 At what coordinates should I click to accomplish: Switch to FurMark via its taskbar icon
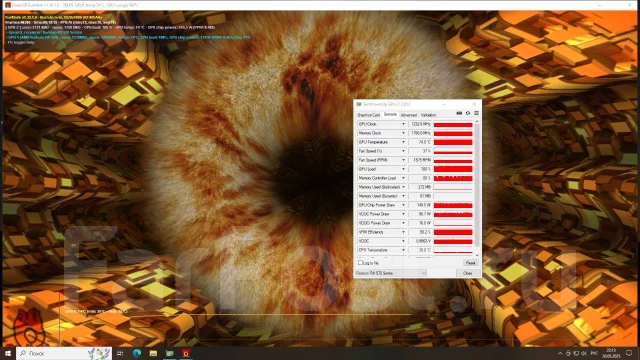pos(186,353)
